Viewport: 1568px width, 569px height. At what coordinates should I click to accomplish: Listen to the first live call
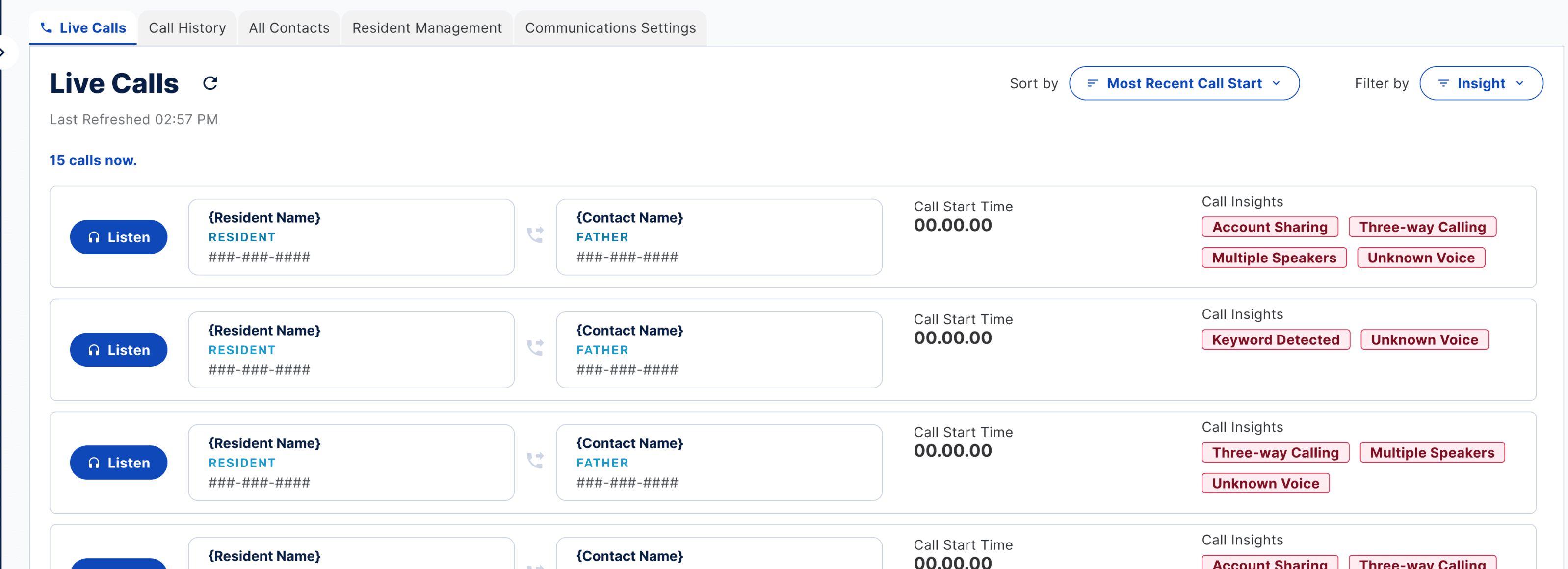tap(119, 237)
